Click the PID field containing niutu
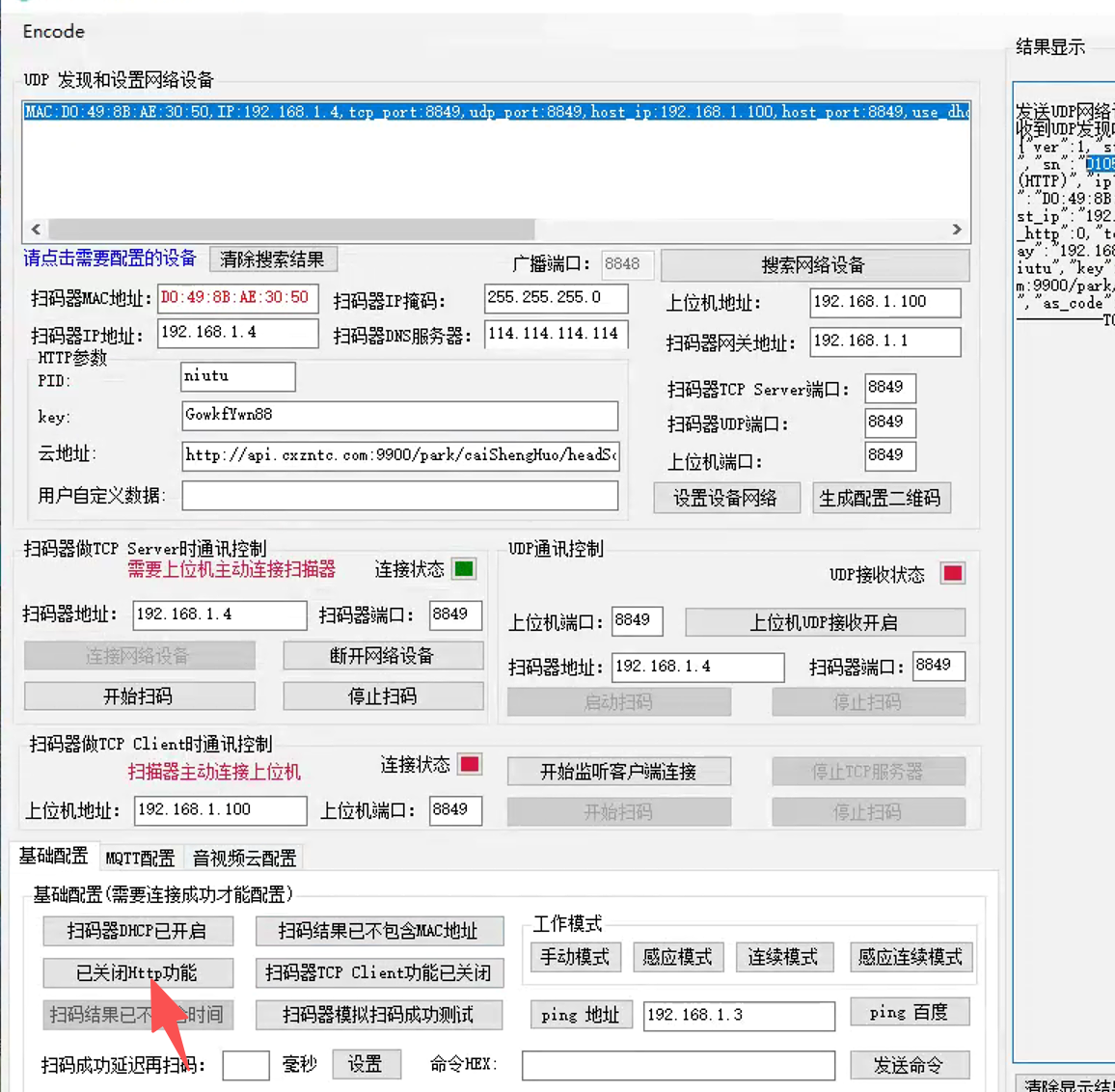The height and width of the screenshot is (1092, 1115). (237, 376)
